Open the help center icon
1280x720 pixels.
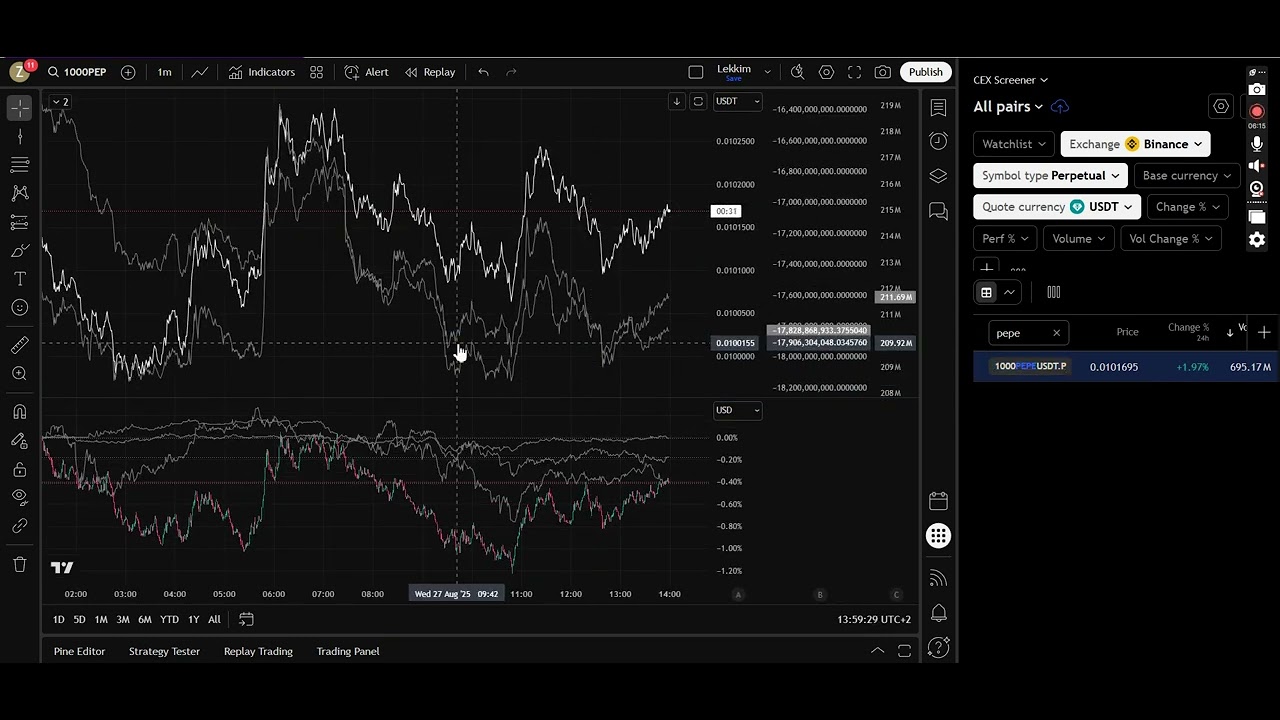pyautogui.click(x=938, y=648)
